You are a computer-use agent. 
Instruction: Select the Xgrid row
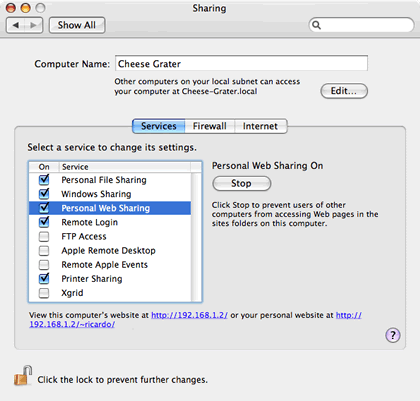coord(110,293)
